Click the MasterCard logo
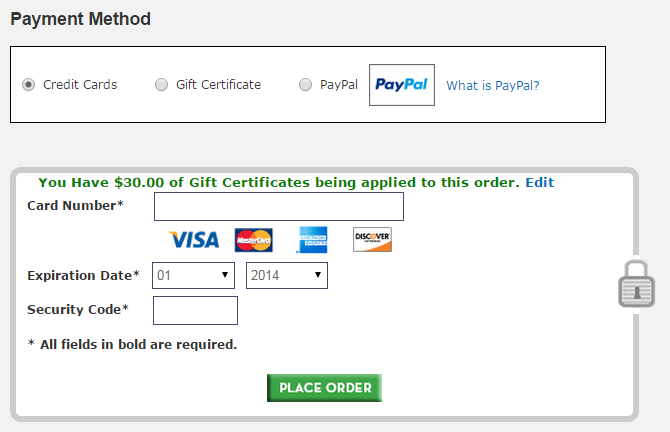This screenshot has height=432, width=670. (x=253, y=240)
